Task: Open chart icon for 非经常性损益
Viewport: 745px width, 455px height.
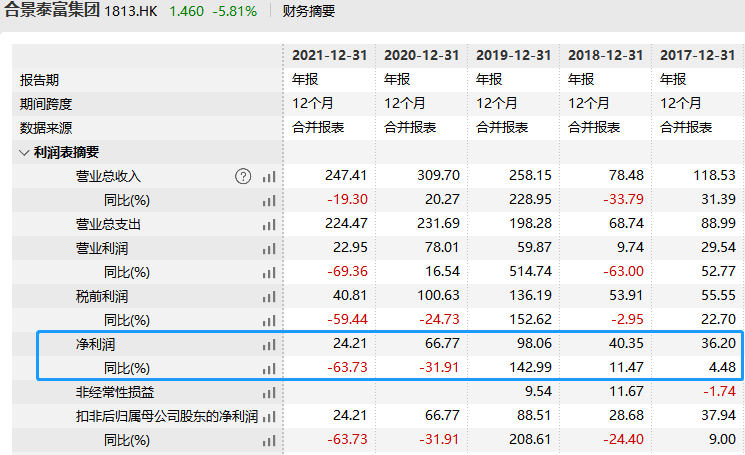Action: (269, 393)
